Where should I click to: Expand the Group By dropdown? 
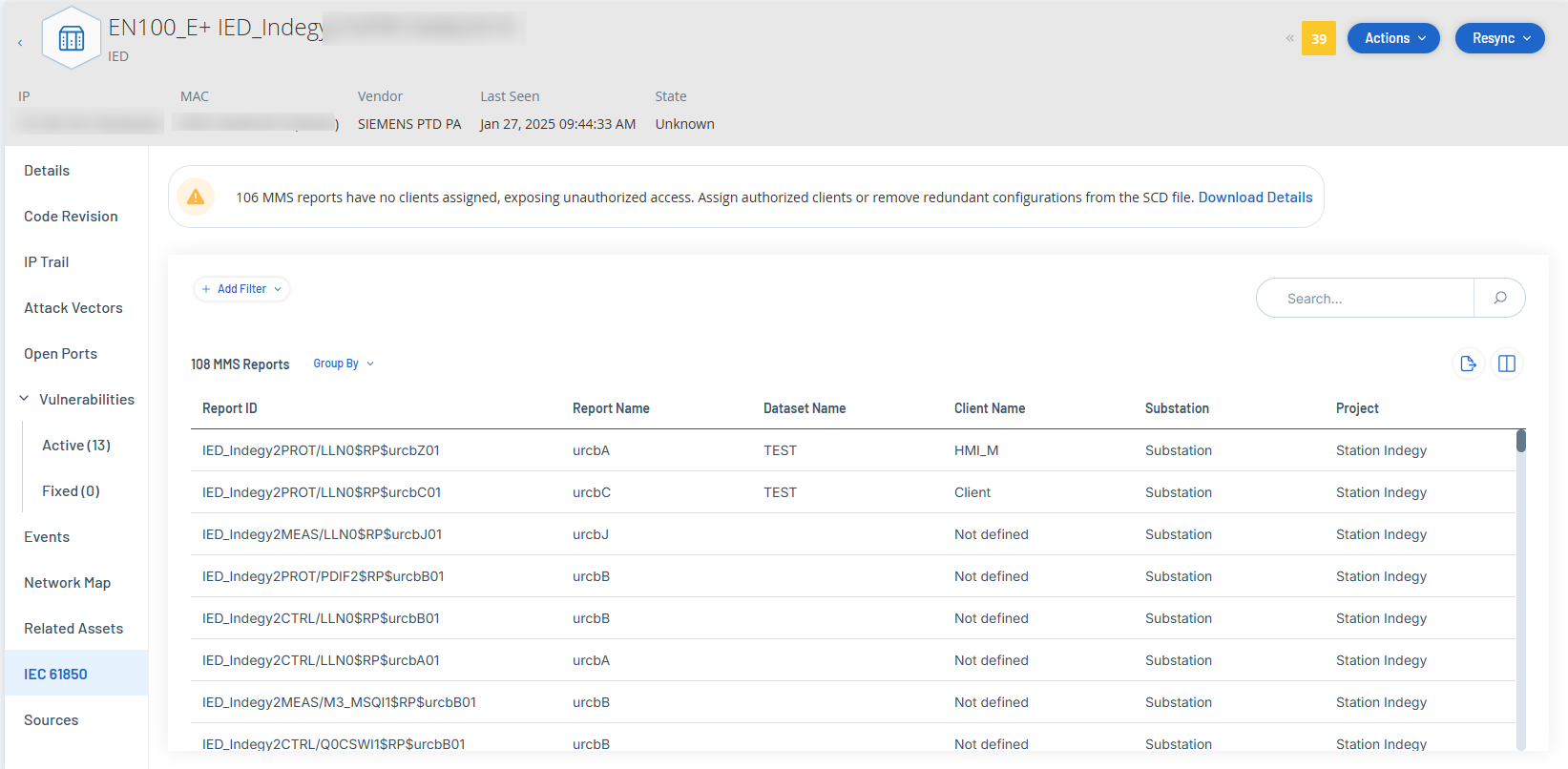click(x=344, y=364)
